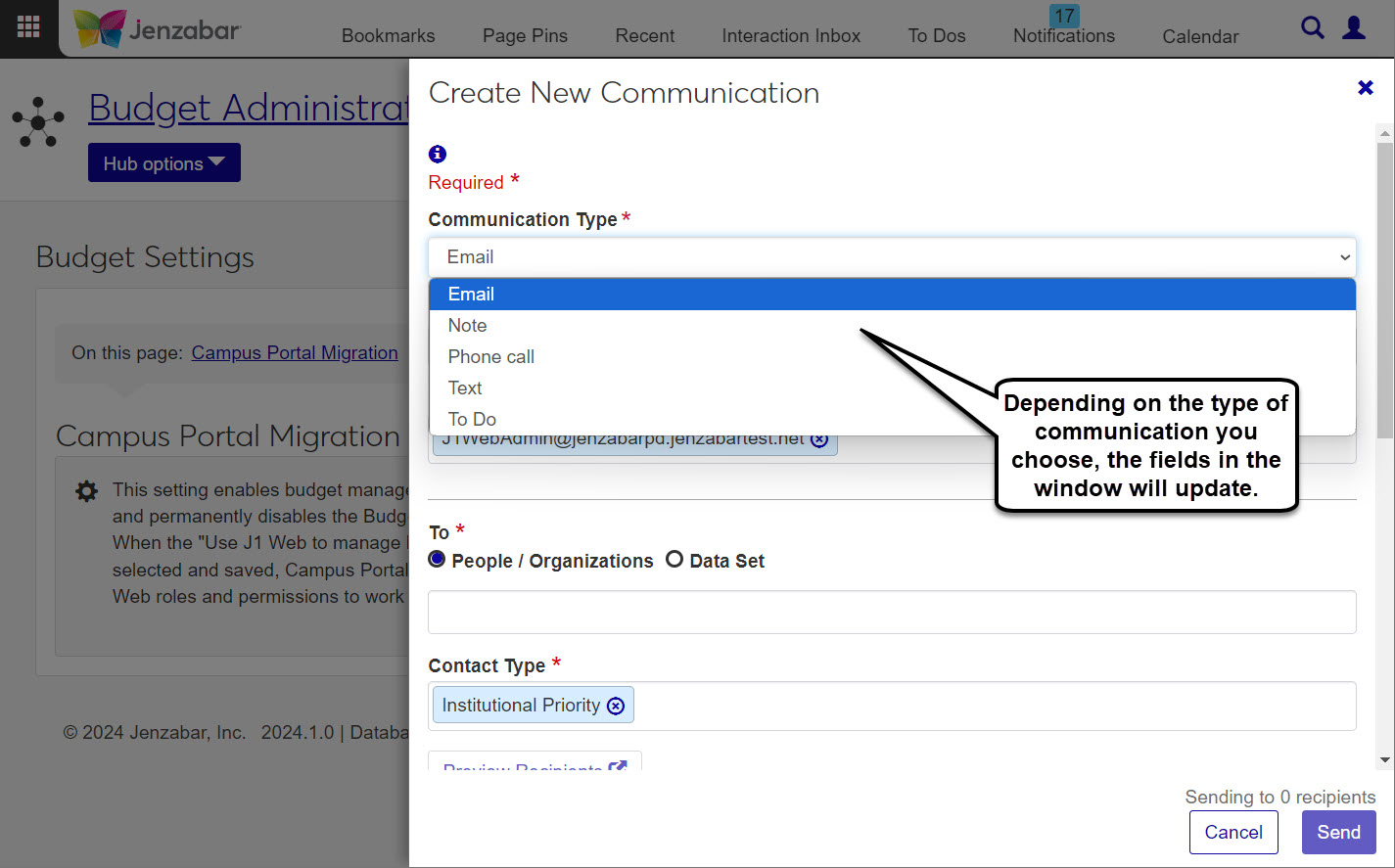Open search with the magnifier icon

pos(1312,27)
